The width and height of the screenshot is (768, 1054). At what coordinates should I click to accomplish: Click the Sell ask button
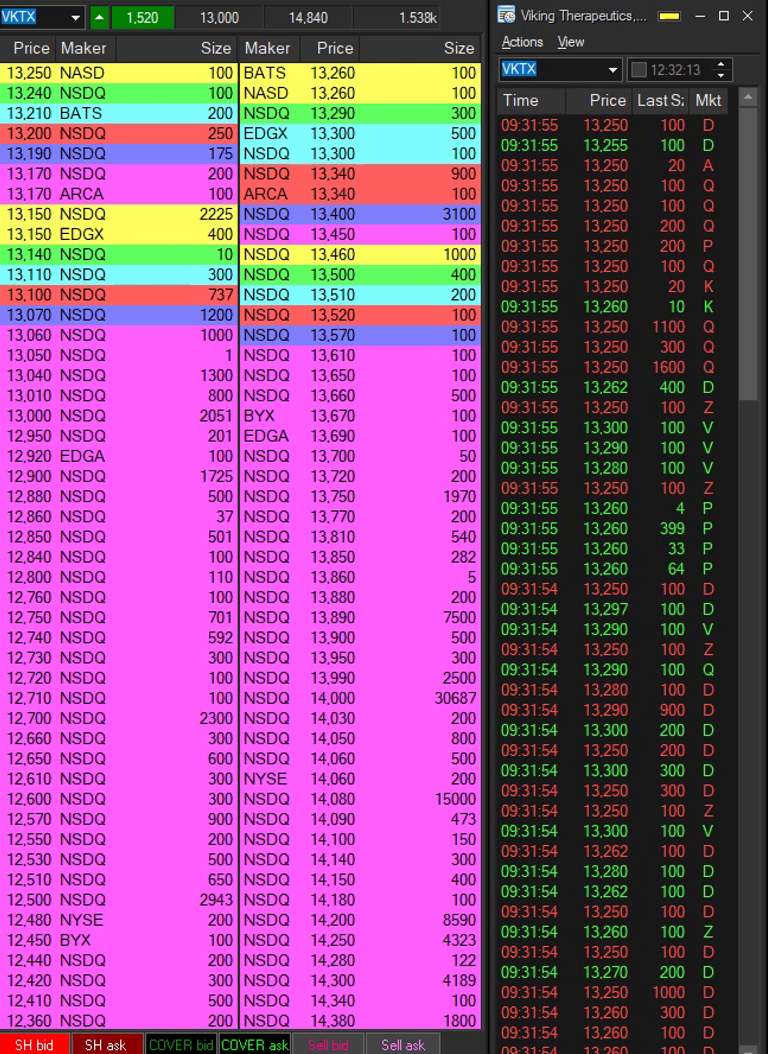pos(402,1045)
